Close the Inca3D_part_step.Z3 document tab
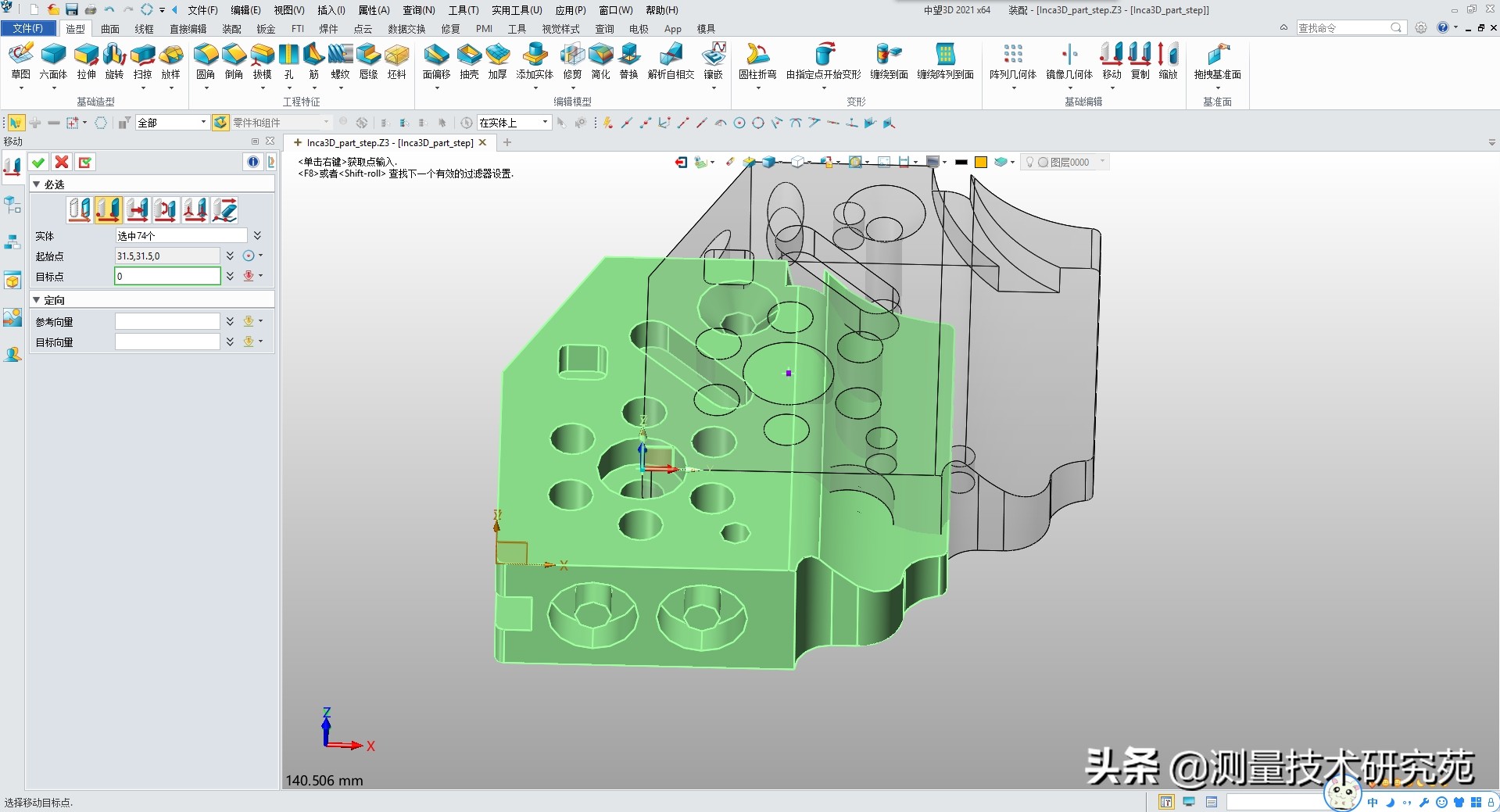This screenshot has height=812, width=1500. (x=483, y=142)
